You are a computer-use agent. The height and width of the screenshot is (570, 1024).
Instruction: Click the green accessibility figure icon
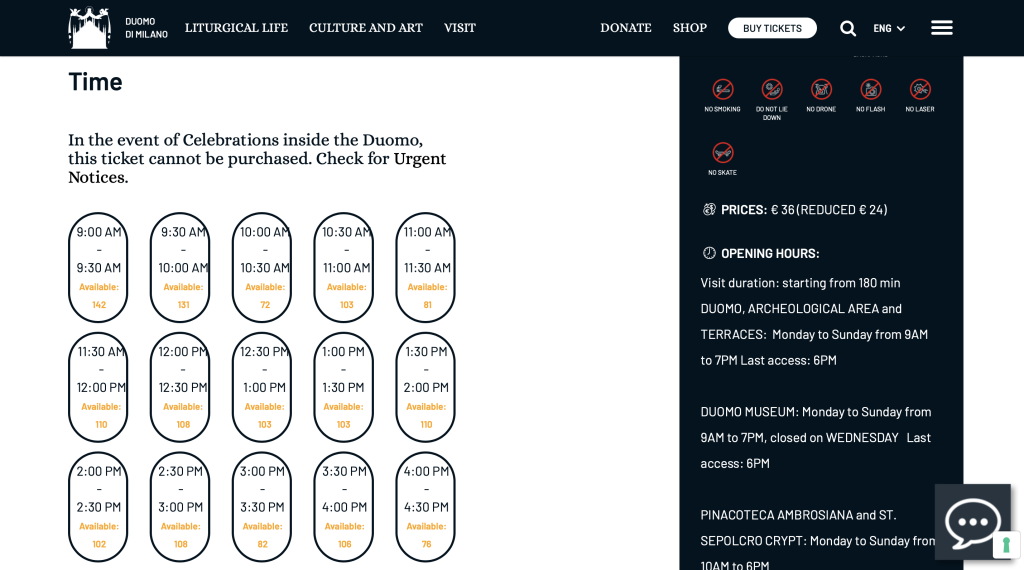click(1006, 545)
